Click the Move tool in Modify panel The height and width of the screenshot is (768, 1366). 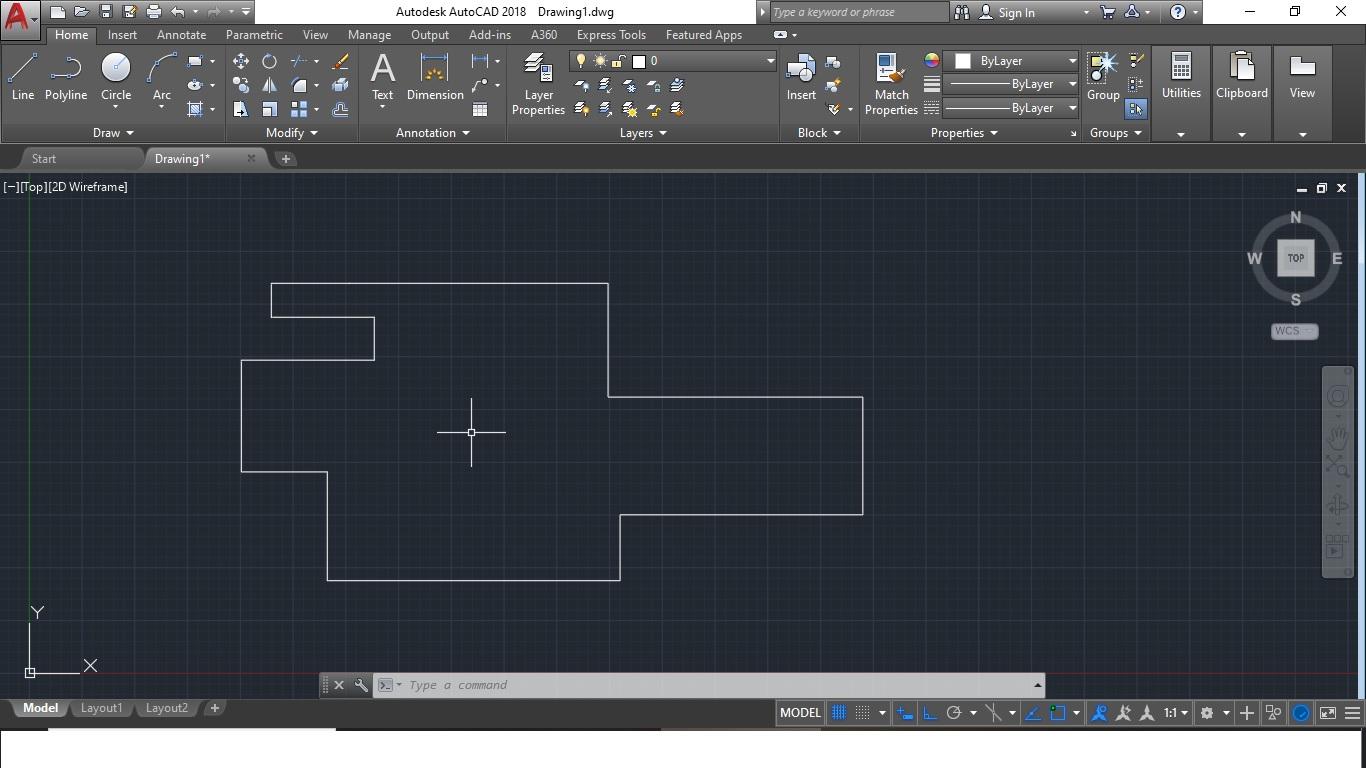point(241,61)
